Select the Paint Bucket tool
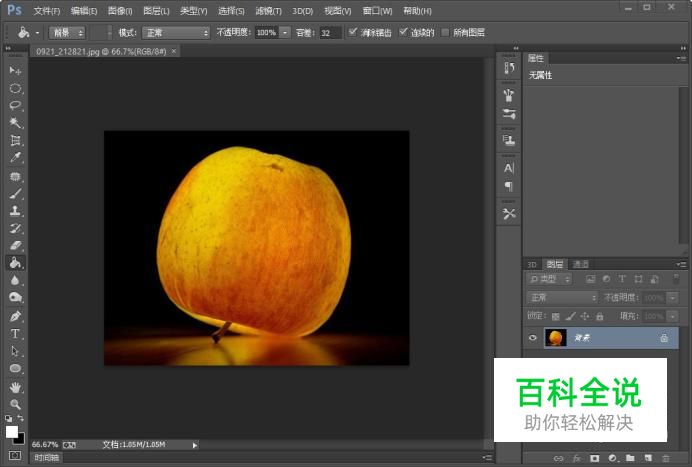Image resolution: width=692 pixels, height=467 pixels. pyautogui.click(x=15, y=263)
